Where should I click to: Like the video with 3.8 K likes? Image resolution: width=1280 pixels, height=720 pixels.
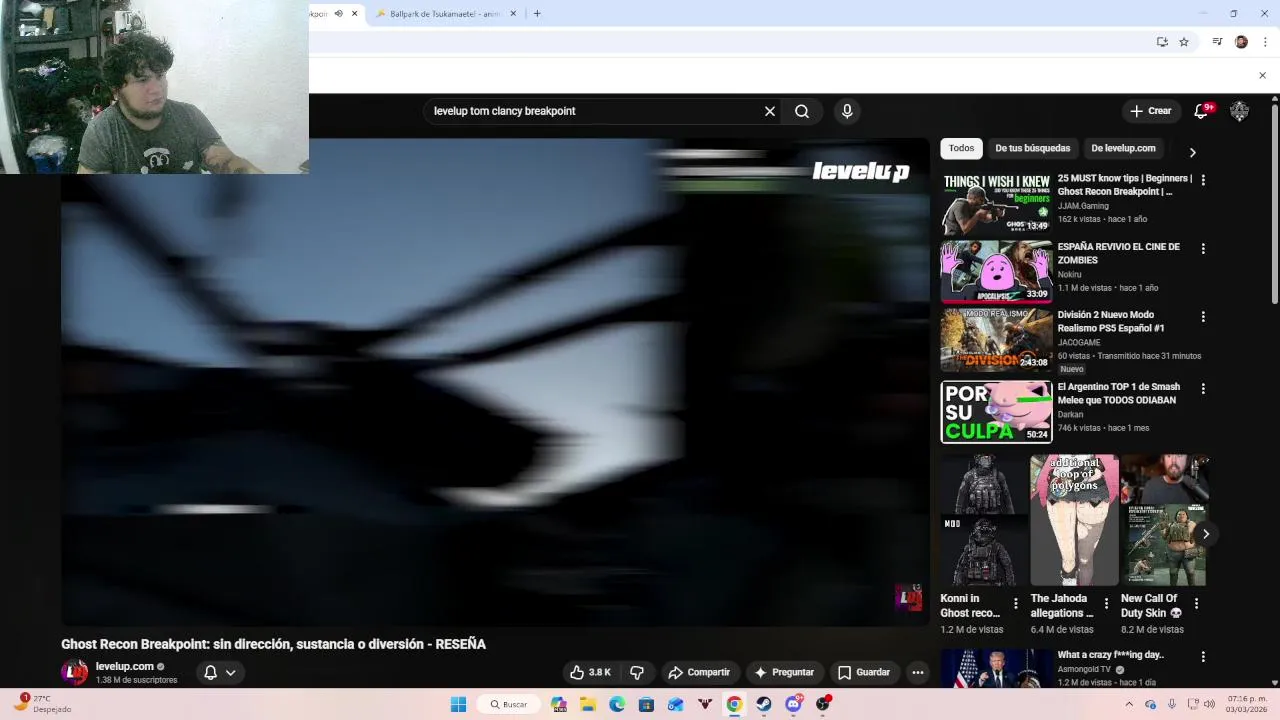(x=590, y=672)
